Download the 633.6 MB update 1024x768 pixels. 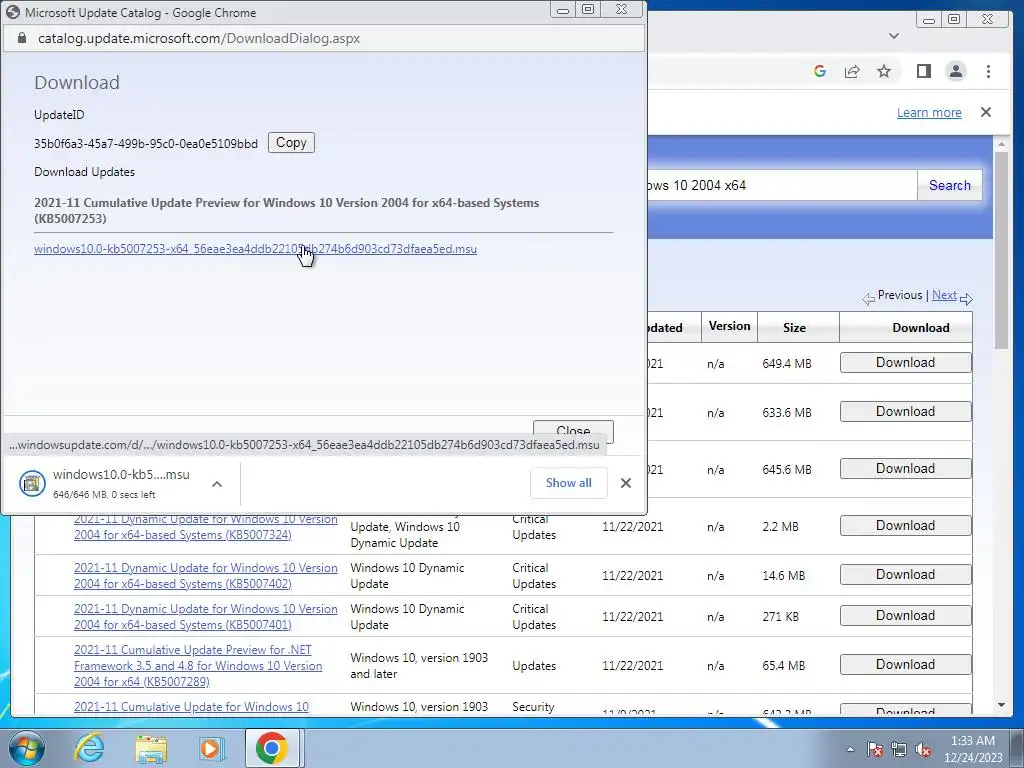[905, 411]
